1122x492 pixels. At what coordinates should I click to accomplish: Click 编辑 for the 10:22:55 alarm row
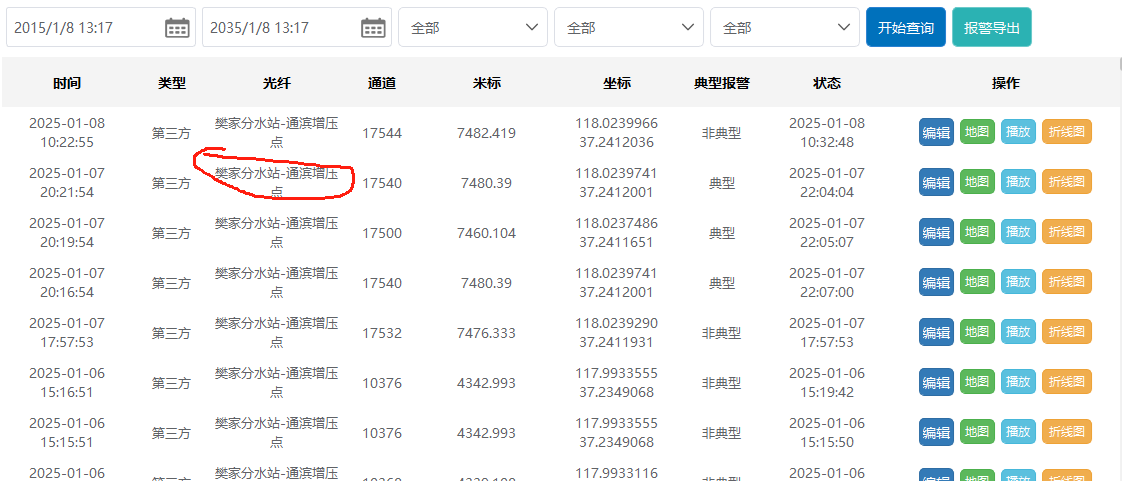click(x=936, y=132)
